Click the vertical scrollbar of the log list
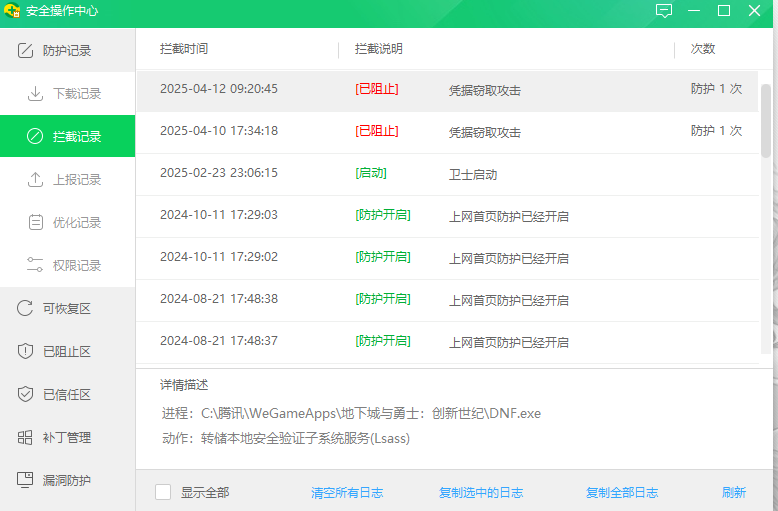The image size is (778, 511). [766, 120]
